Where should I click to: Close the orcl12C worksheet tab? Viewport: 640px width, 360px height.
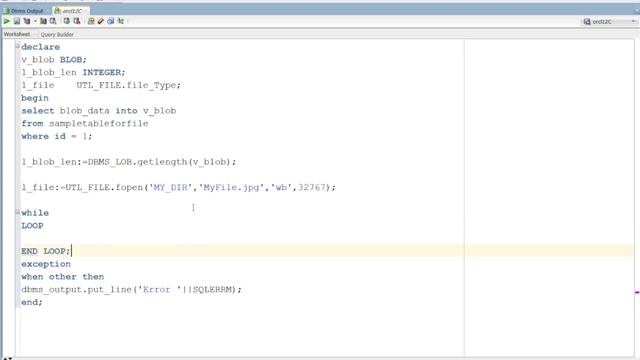(x=86, y=11)
